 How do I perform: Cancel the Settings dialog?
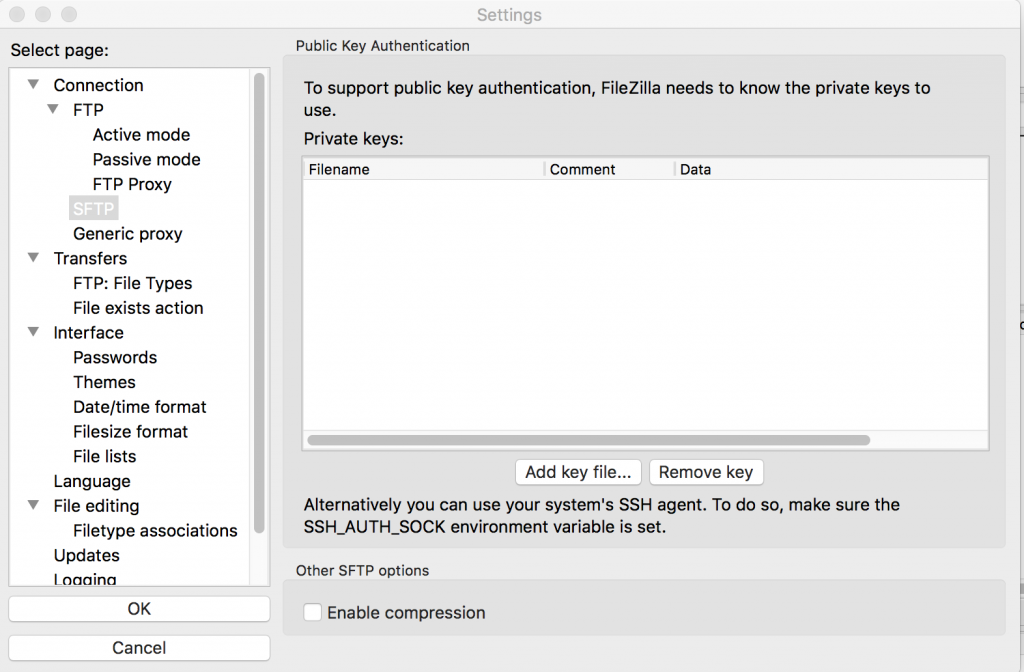point(139,648)
